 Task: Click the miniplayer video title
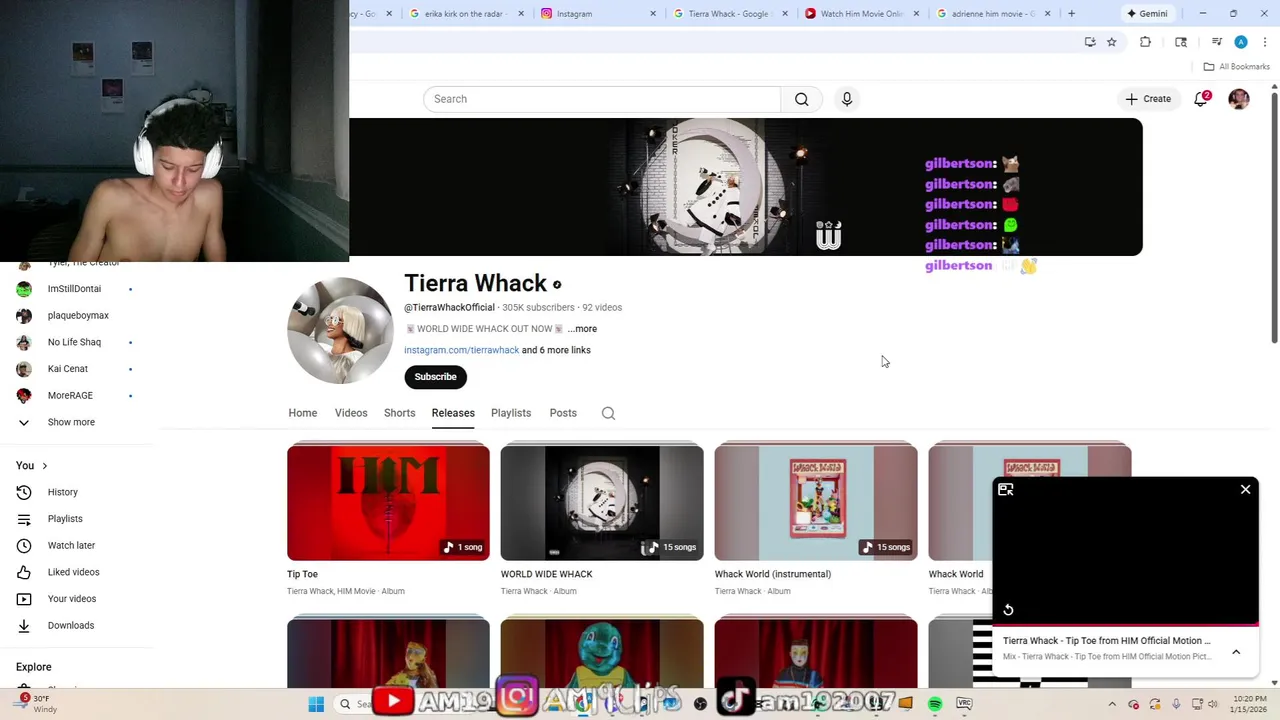(x=1106, y=641)
